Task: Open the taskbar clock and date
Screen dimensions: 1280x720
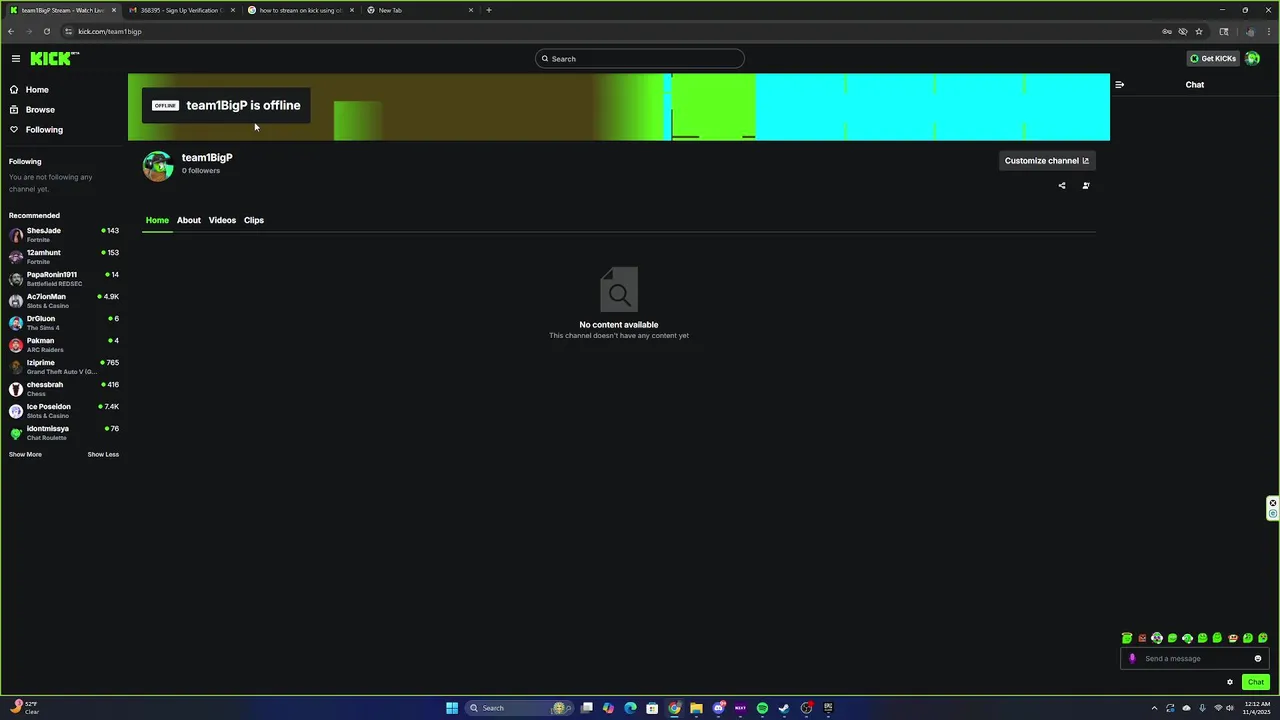Action: pos(1256,708)
